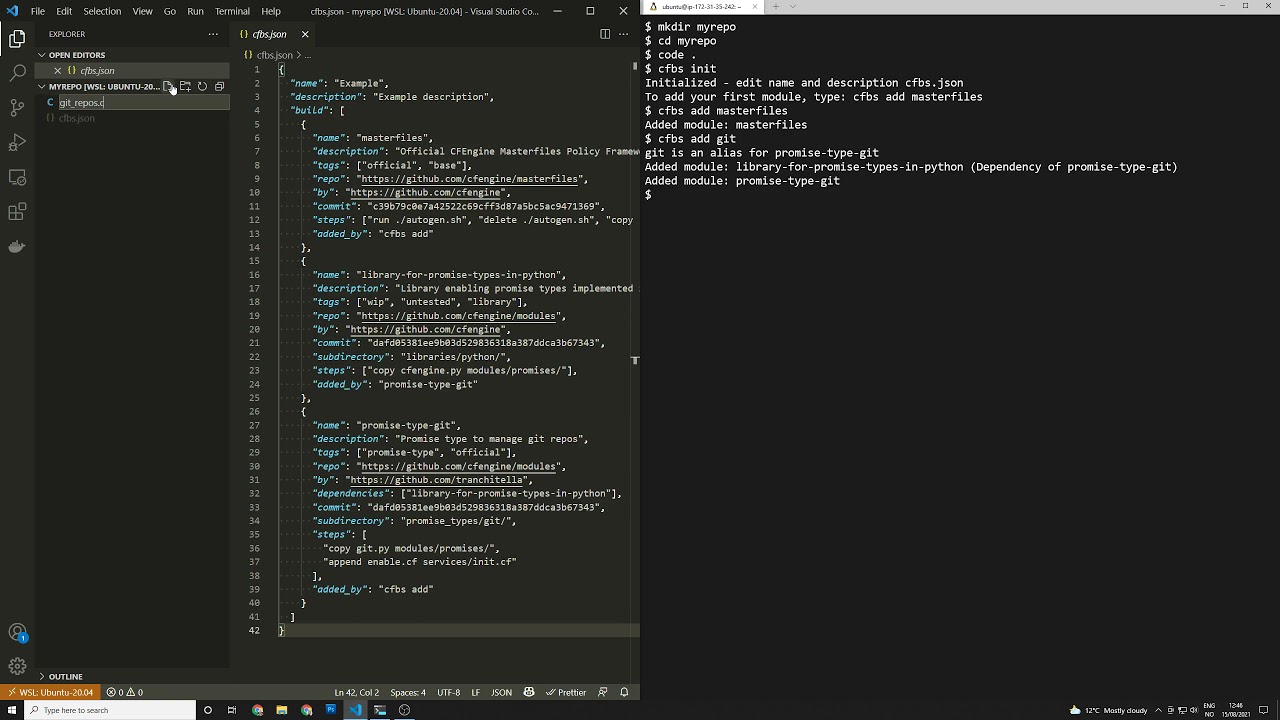Viewport: 1280px width, 720px height.
Task: Show notifications bell in status bar
Action: click(624, 692)
